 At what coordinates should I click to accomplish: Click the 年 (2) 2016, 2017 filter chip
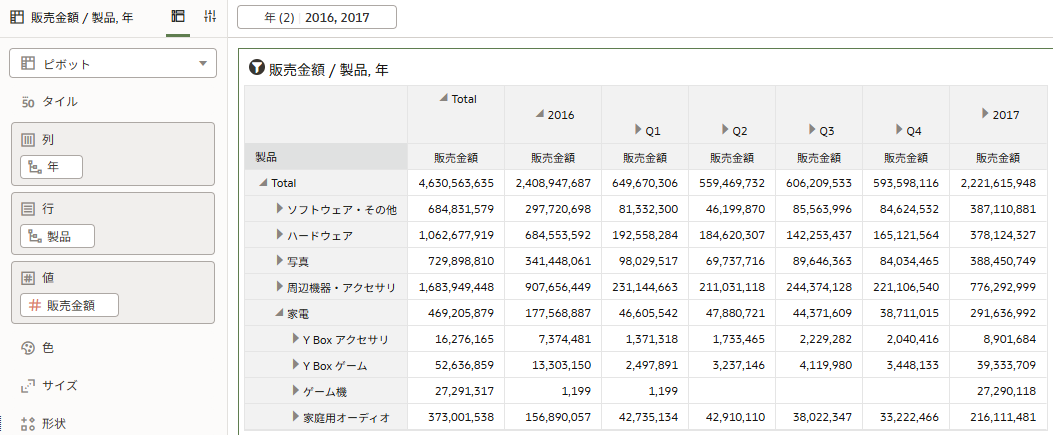pyautogui.click(x=316, y=17)
